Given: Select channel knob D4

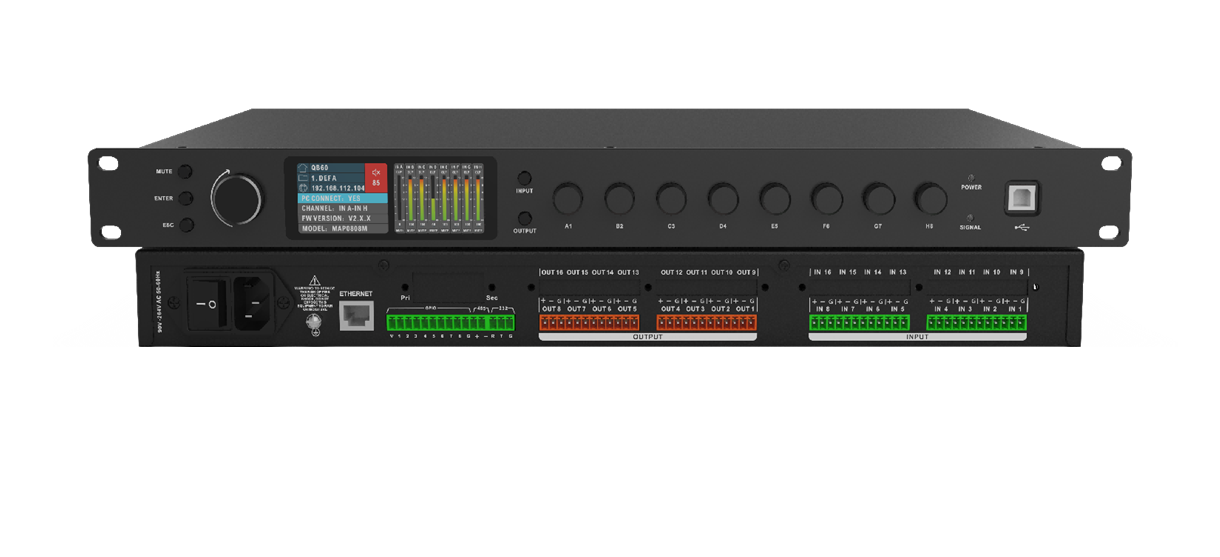Looking at the screenshot, I should [x=723, y=197].
